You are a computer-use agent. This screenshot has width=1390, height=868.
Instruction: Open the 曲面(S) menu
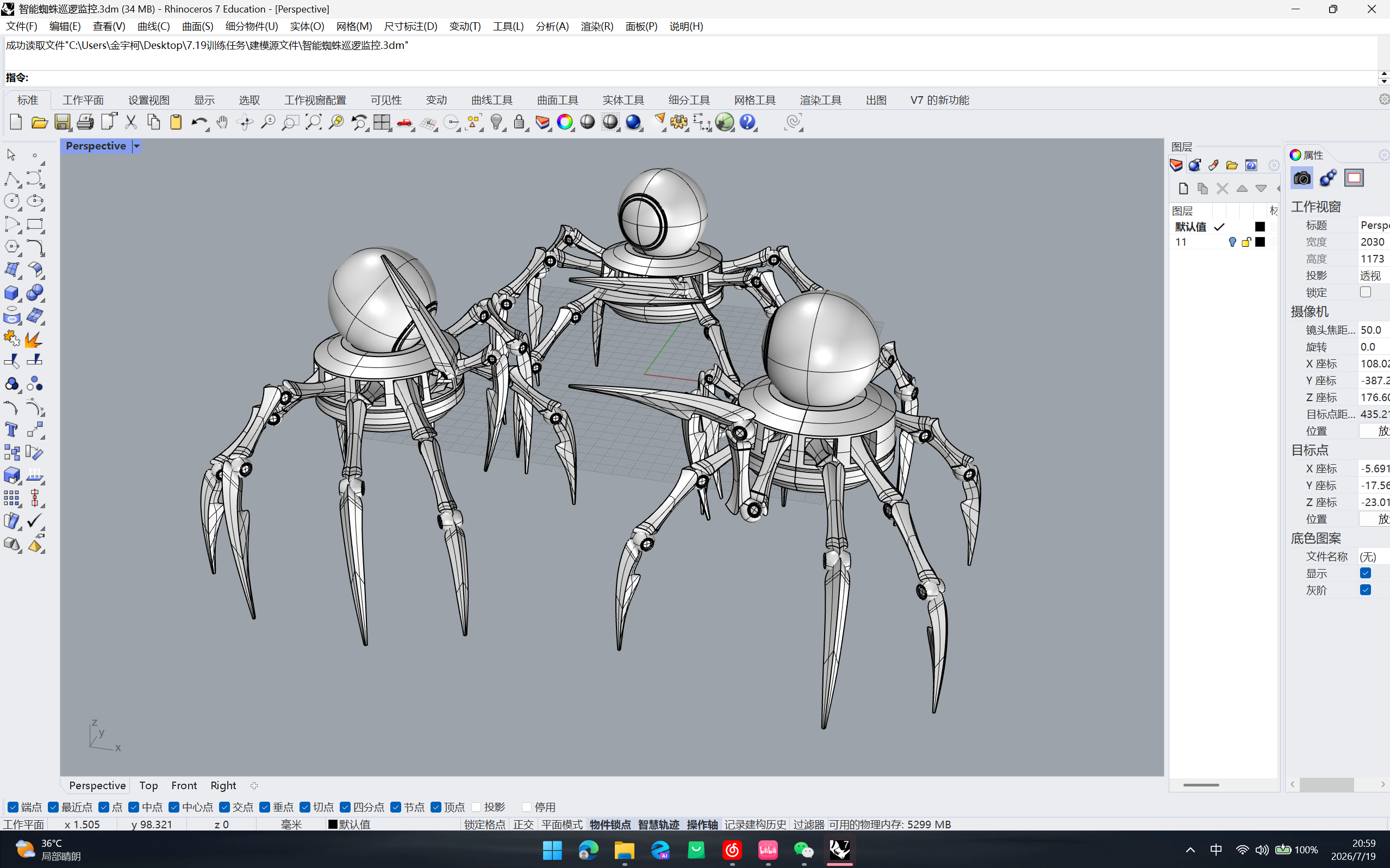point(197,27)
